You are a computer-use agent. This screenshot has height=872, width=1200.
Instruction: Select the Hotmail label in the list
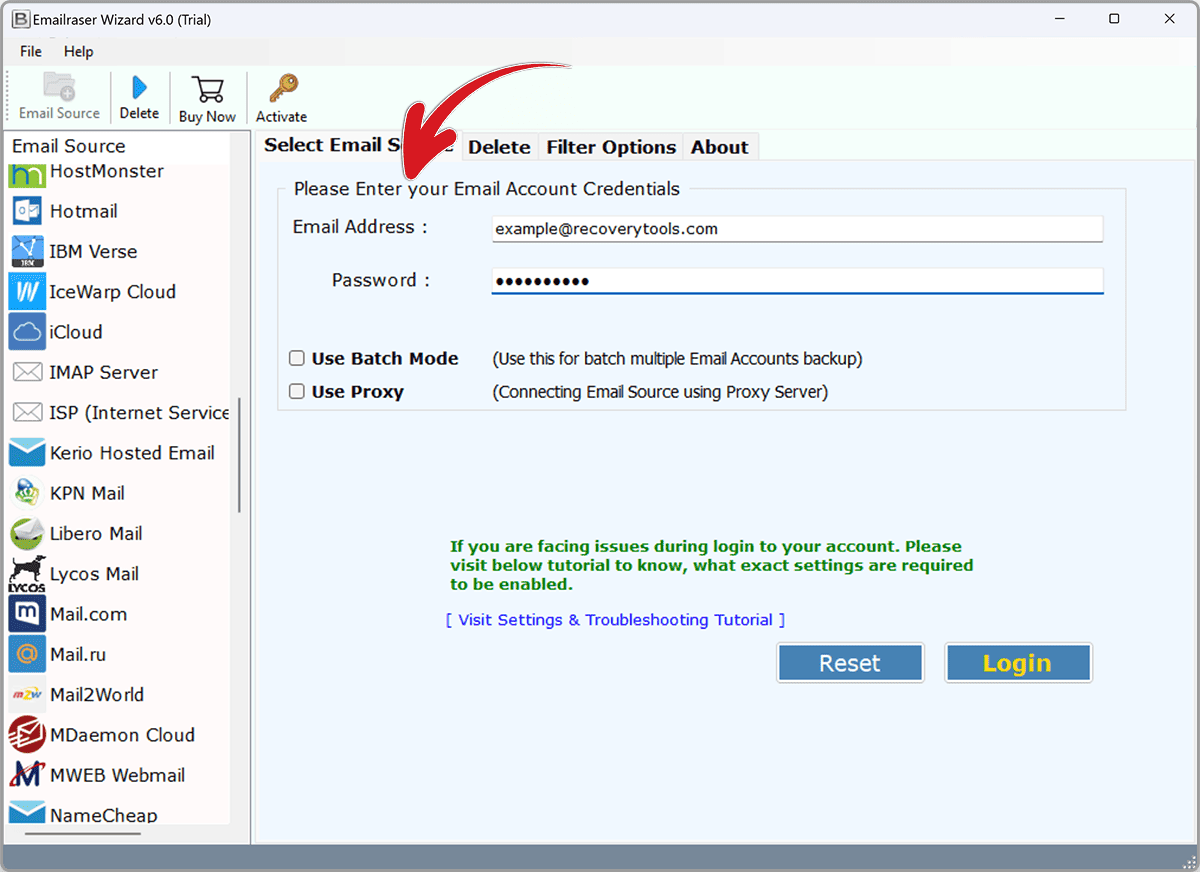tap(83, 211)
